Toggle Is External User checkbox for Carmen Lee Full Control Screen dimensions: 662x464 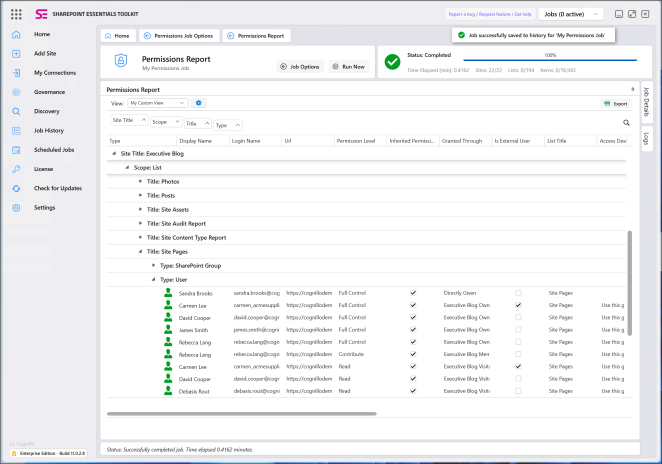(x=518, y=305)
